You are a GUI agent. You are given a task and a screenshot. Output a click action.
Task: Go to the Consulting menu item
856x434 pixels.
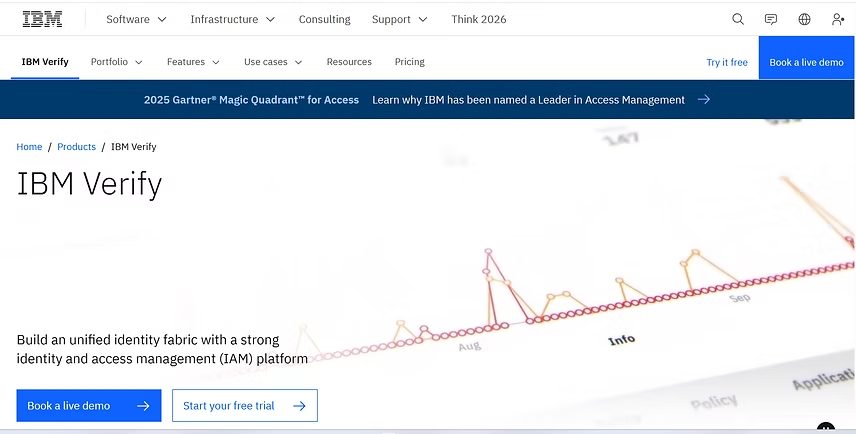coord(324,19)
